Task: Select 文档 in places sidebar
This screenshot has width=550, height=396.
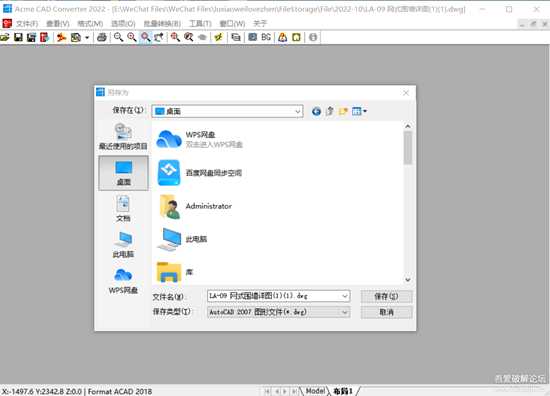Action: (123, 209)
